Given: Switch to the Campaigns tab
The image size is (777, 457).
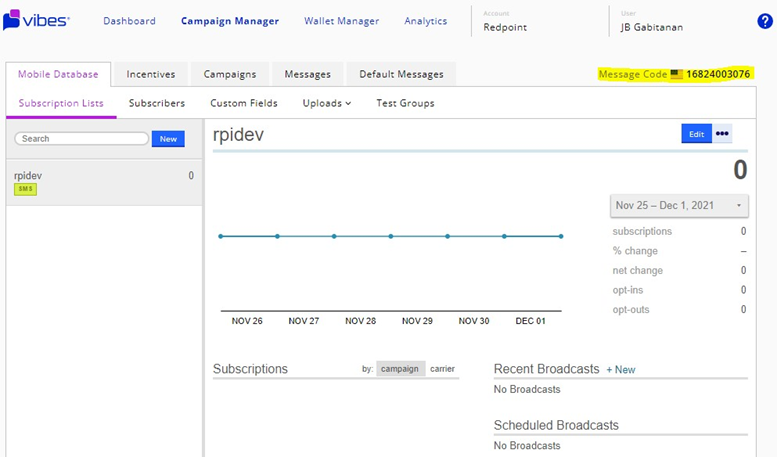Looking at the screenshot, I should 230,74.
